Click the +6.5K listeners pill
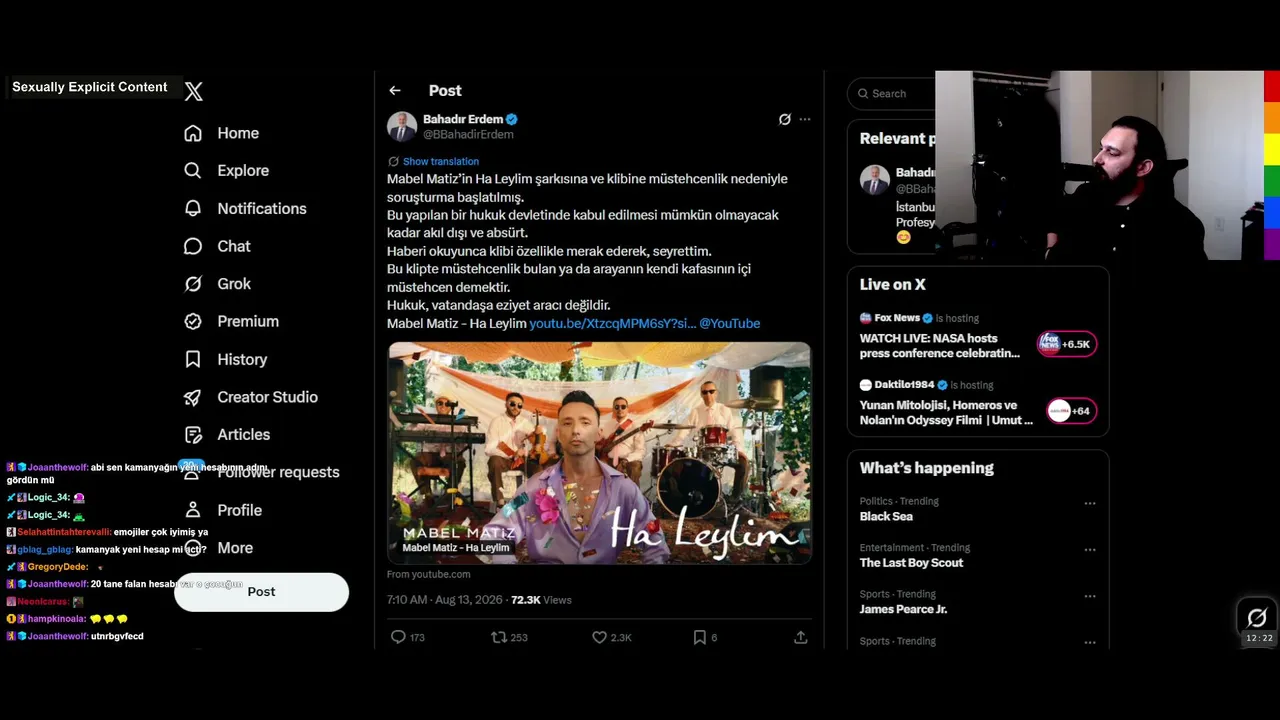Image resolution: width=1280 pixels, height=720 pixels. [1068, 344]
